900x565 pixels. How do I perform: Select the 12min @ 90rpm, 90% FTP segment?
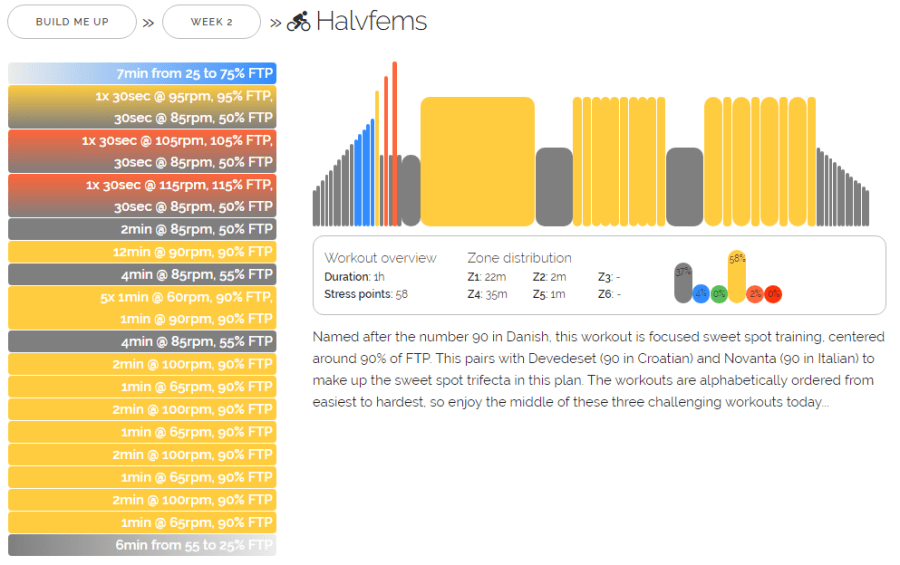142,252
